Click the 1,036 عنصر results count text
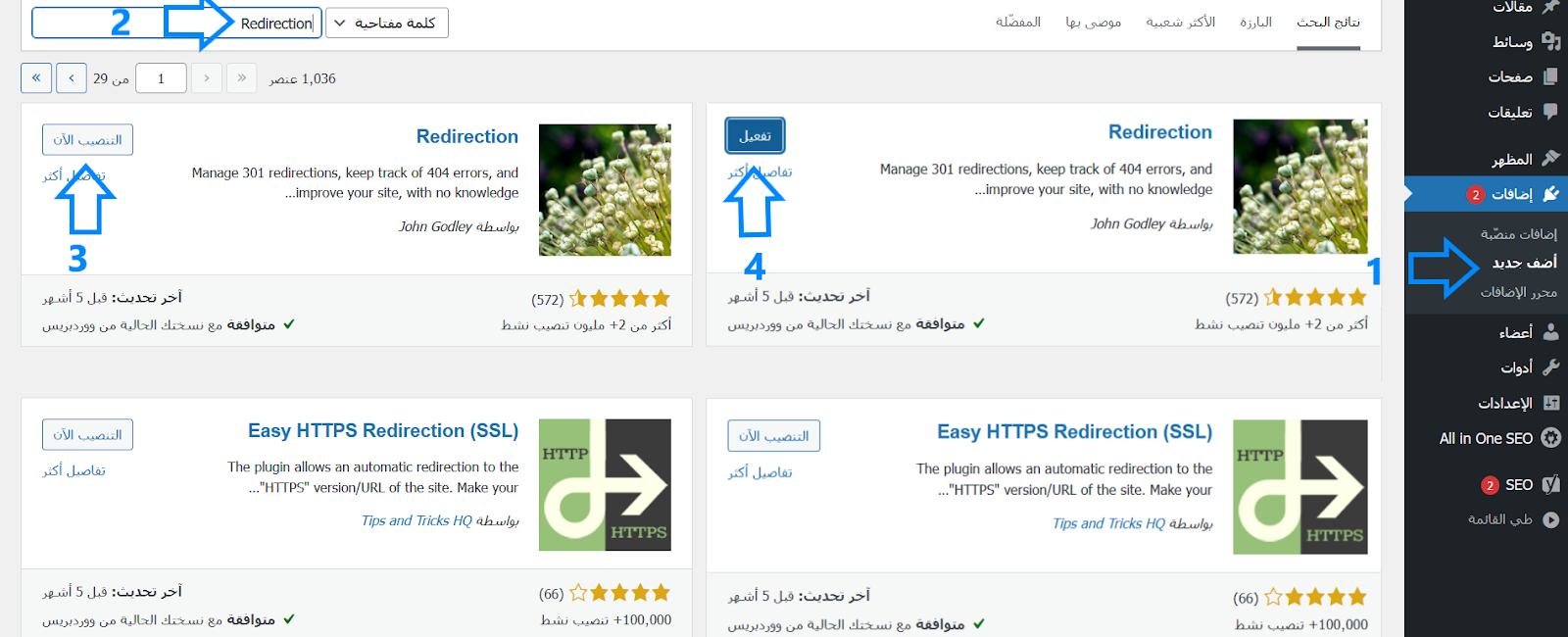Image resolution: width=1568 pixels, height=637 pixels. (303, 78)
